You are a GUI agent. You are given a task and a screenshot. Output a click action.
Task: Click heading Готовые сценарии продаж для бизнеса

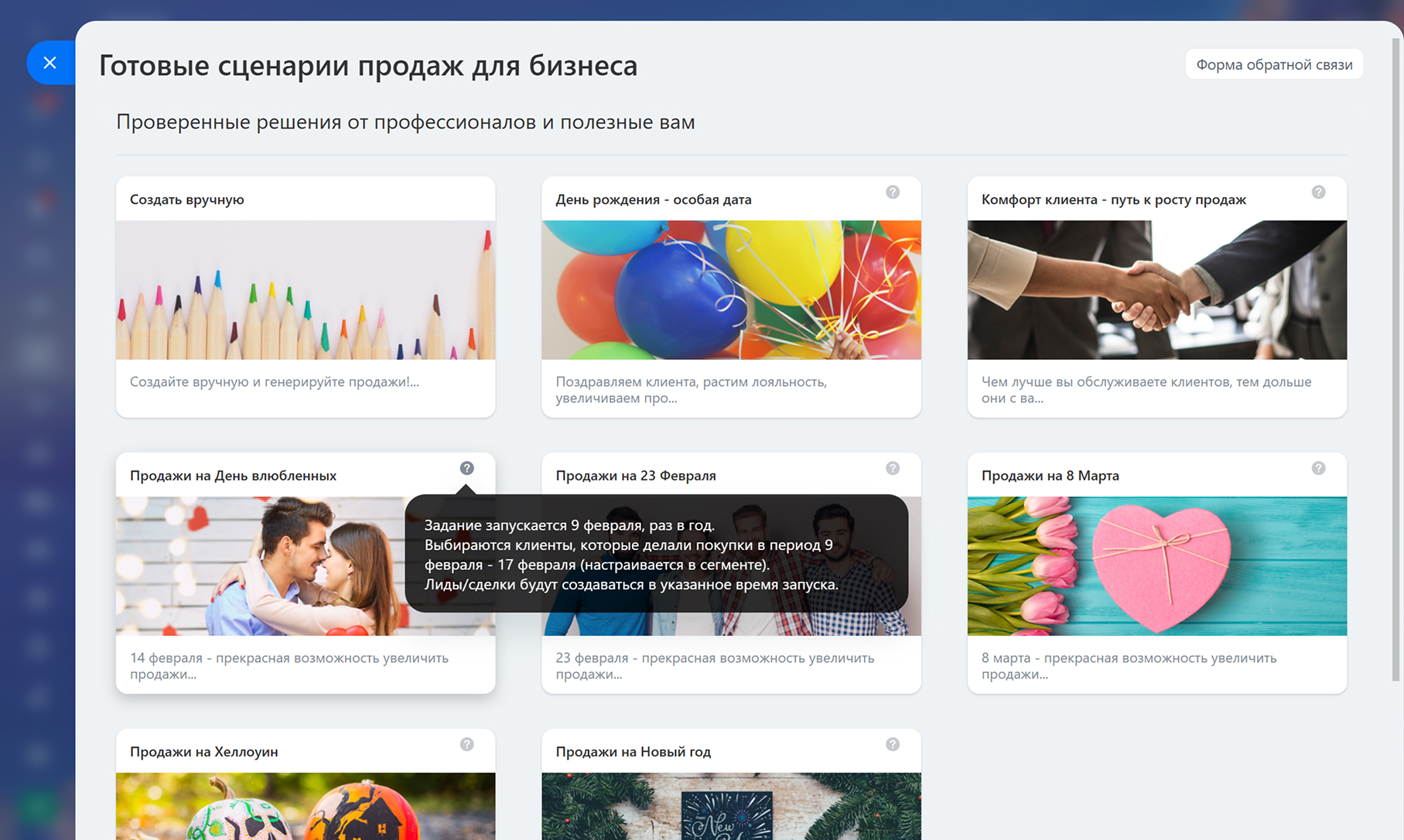[368, 66]
